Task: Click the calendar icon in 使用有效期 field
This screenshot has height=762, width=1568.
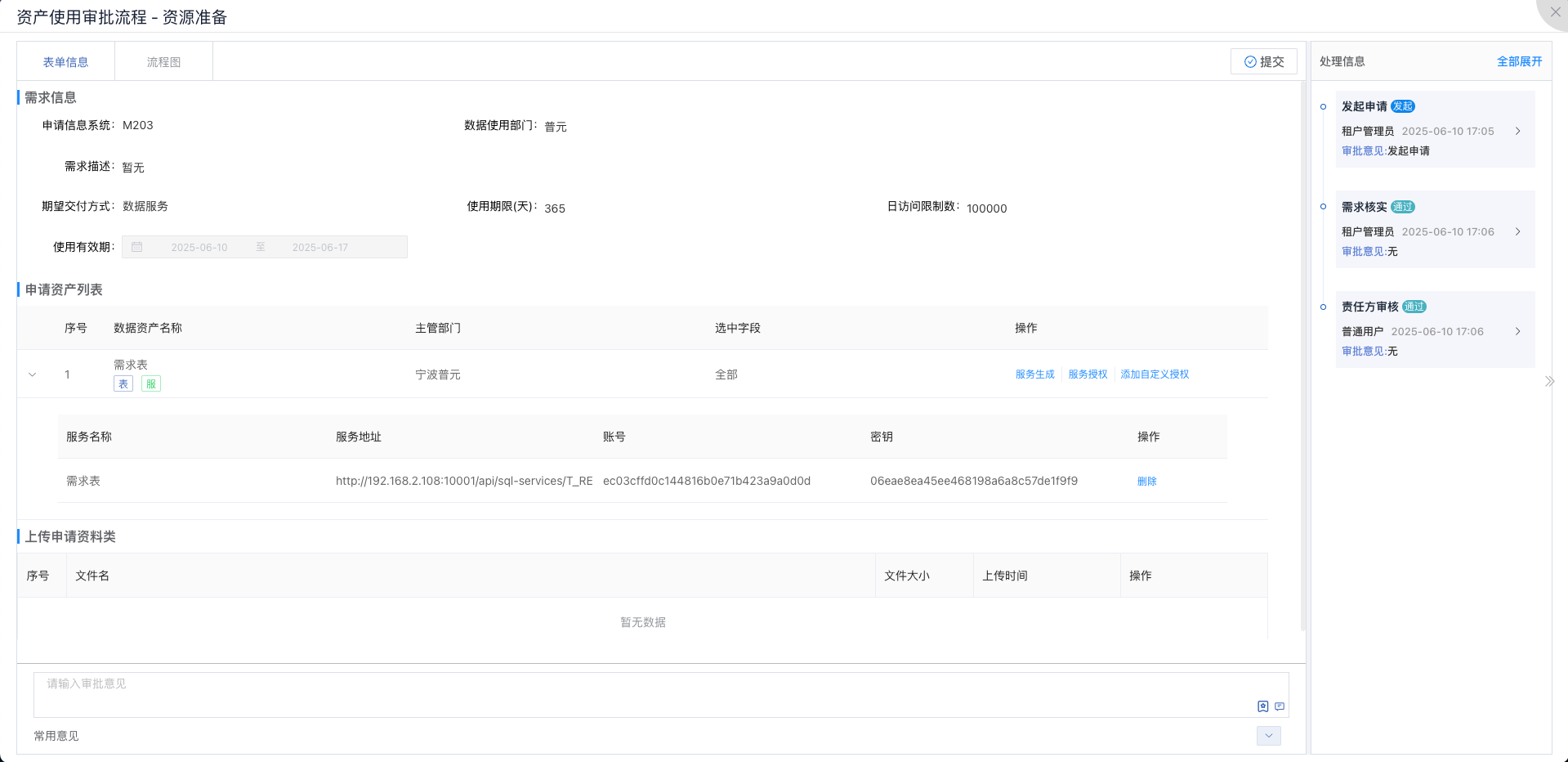Action: coord(137,247)
